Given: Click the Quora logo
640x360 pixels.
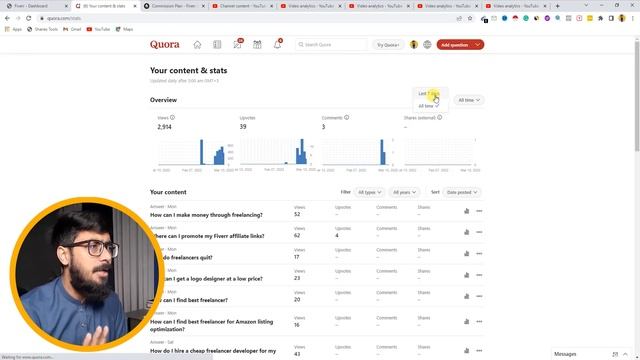Looking at the screenshot, I should (164, 44).
